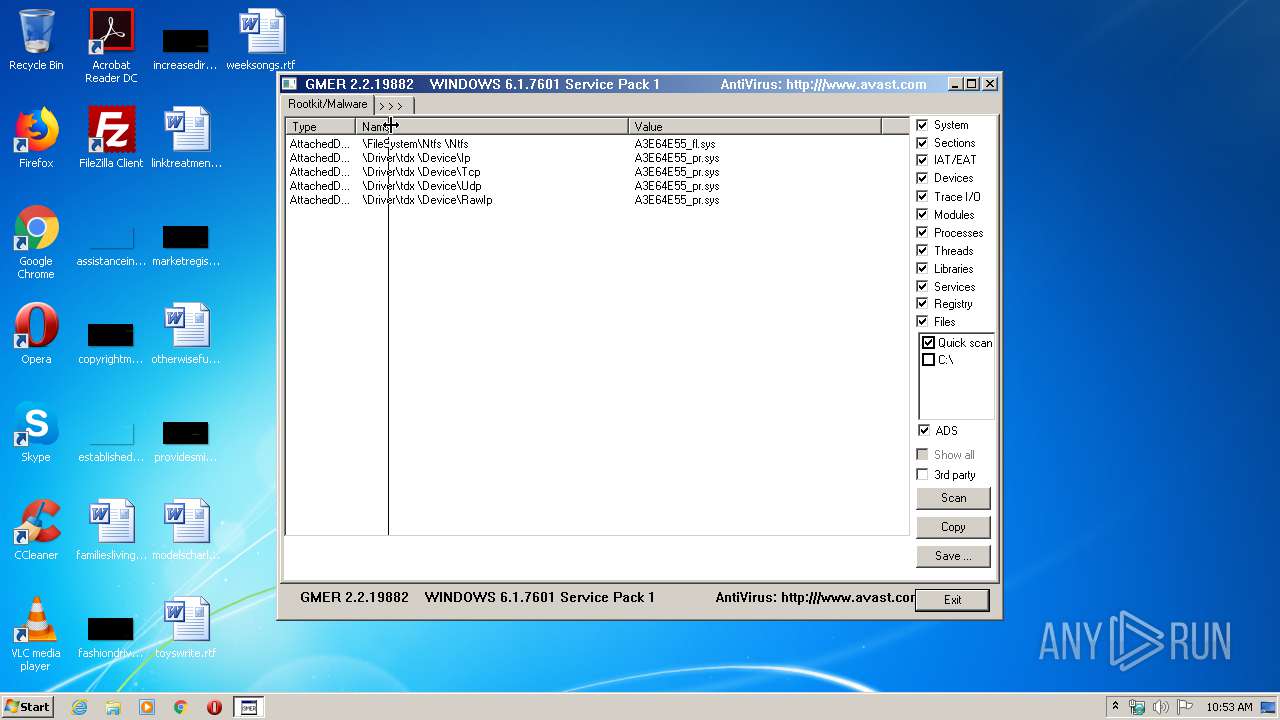Enable the 3rd party checkbox
The image size is (1280, 720).
922,474
